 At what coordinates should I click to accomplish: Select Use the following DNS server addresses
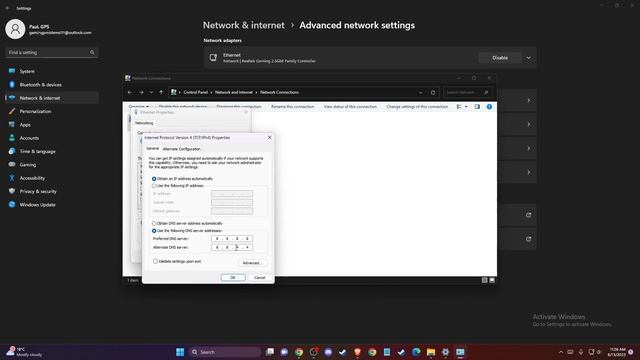point(154,231)
